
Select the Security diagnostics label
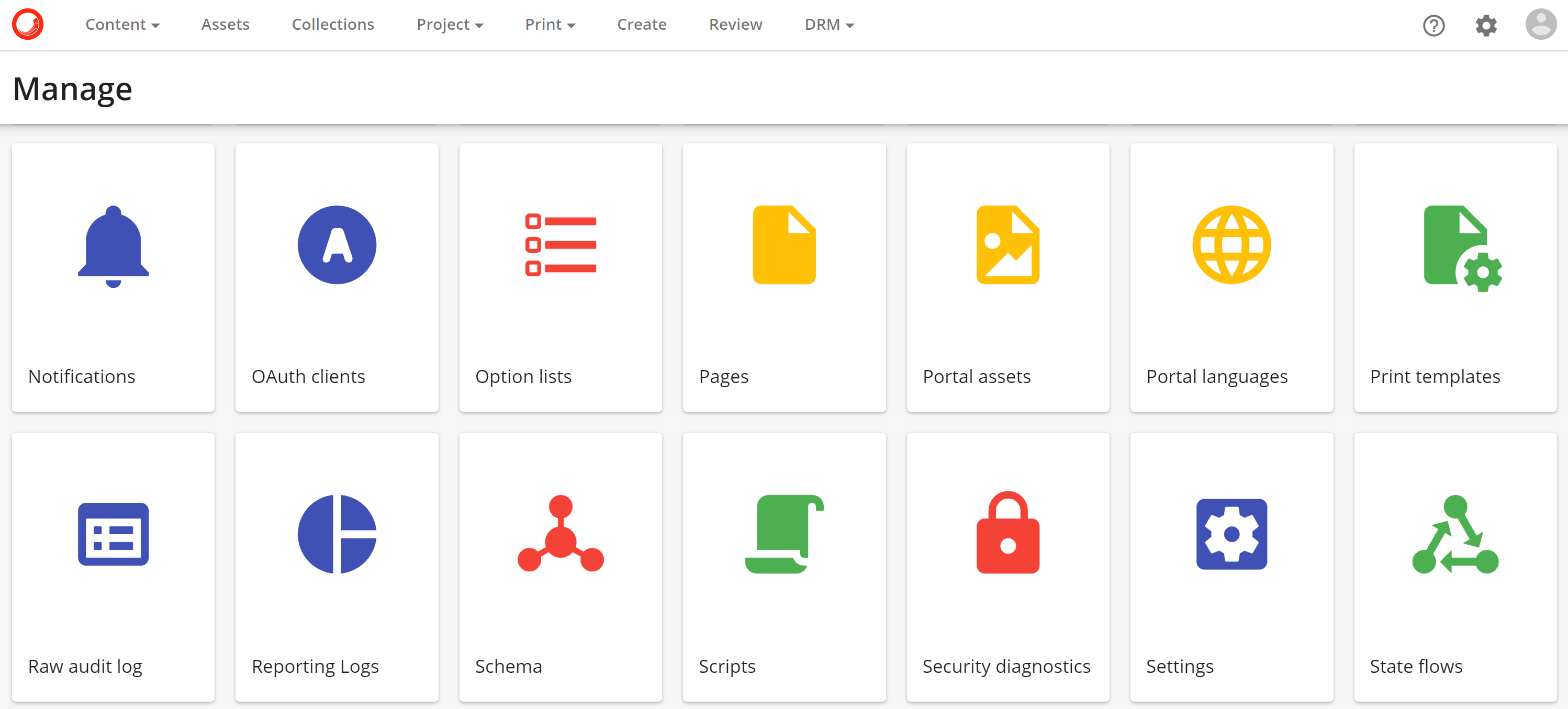click(1006, 667)
